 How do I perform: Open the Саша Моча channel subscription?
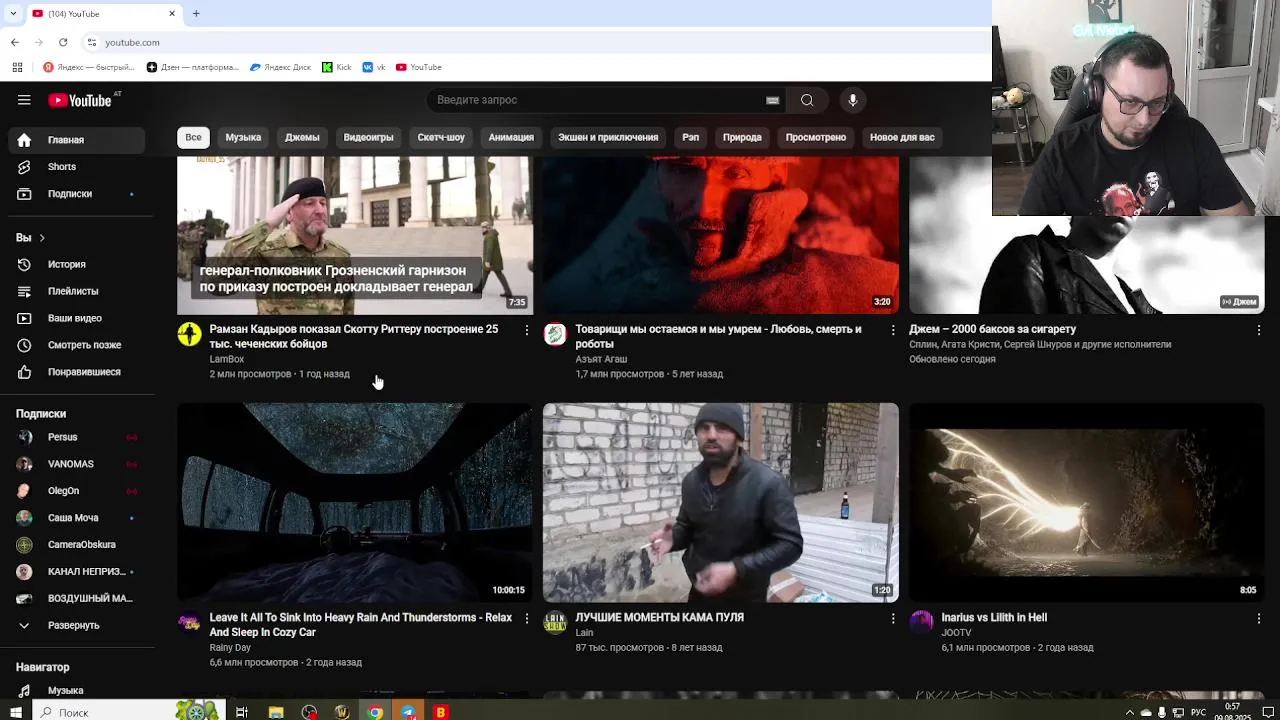click(x=77, y=518)
